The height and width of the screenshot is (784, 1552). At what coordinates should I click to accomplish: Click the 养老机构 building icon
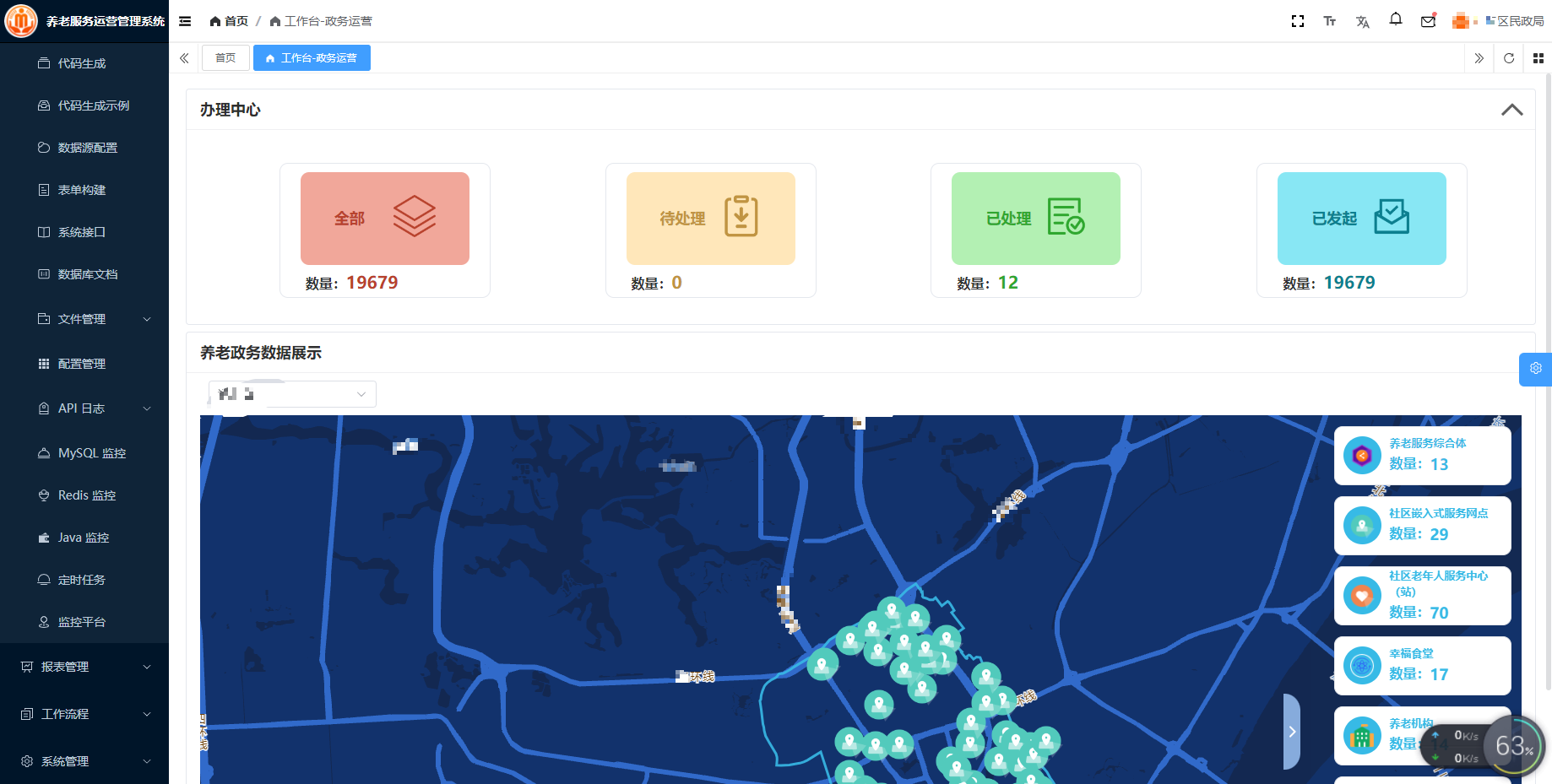[1362, 736]
